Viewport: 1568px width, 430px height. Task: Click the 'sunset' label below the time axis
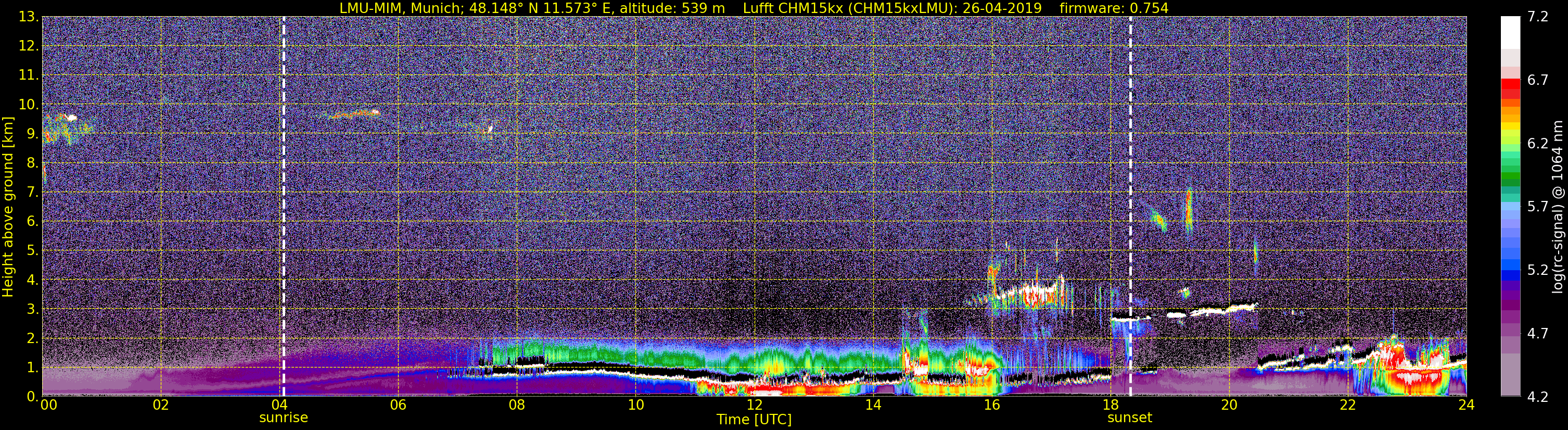(1130, 418)
